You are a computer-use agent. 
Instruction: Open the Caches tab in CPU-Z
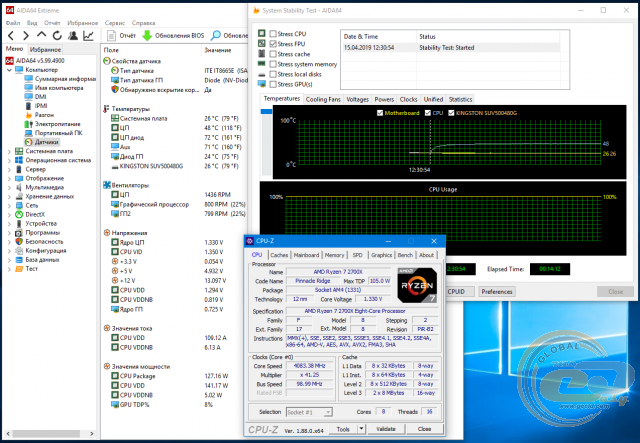279,255
